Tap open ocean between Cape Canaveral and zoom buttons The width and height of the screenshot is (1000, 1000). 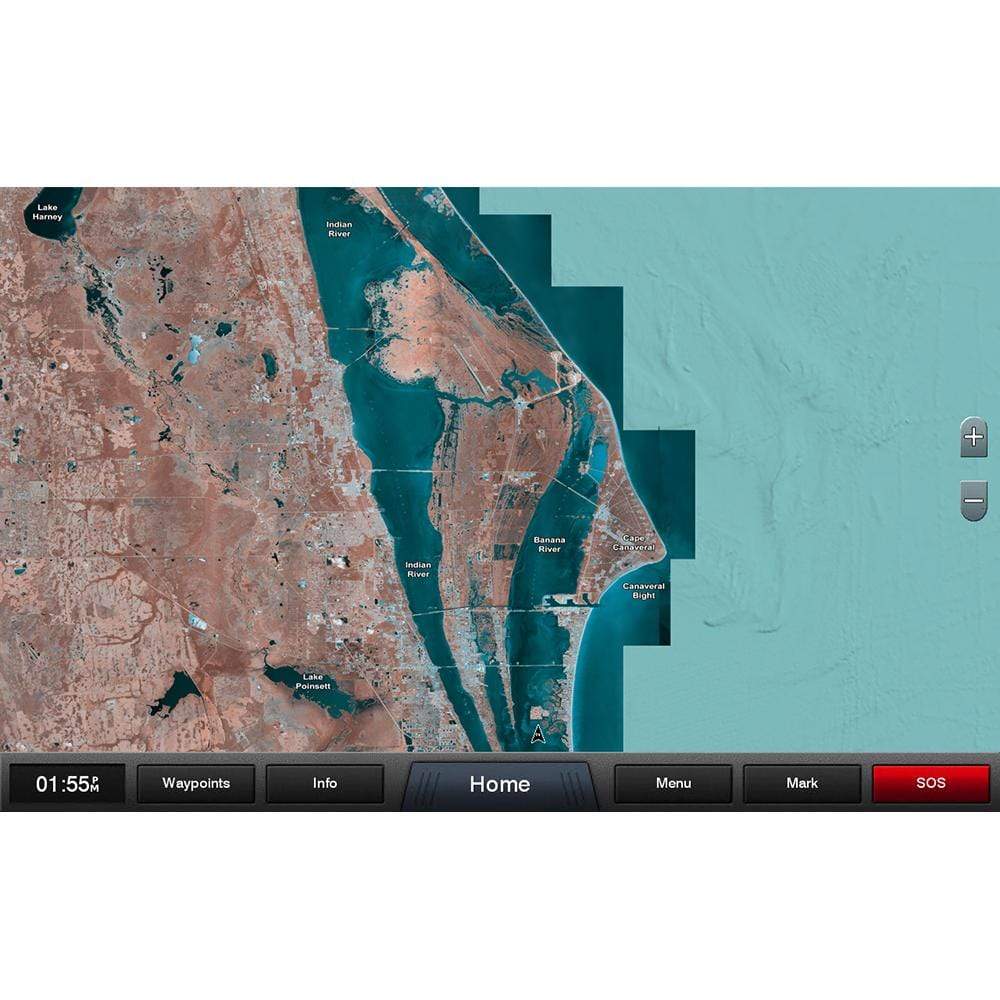820,500
